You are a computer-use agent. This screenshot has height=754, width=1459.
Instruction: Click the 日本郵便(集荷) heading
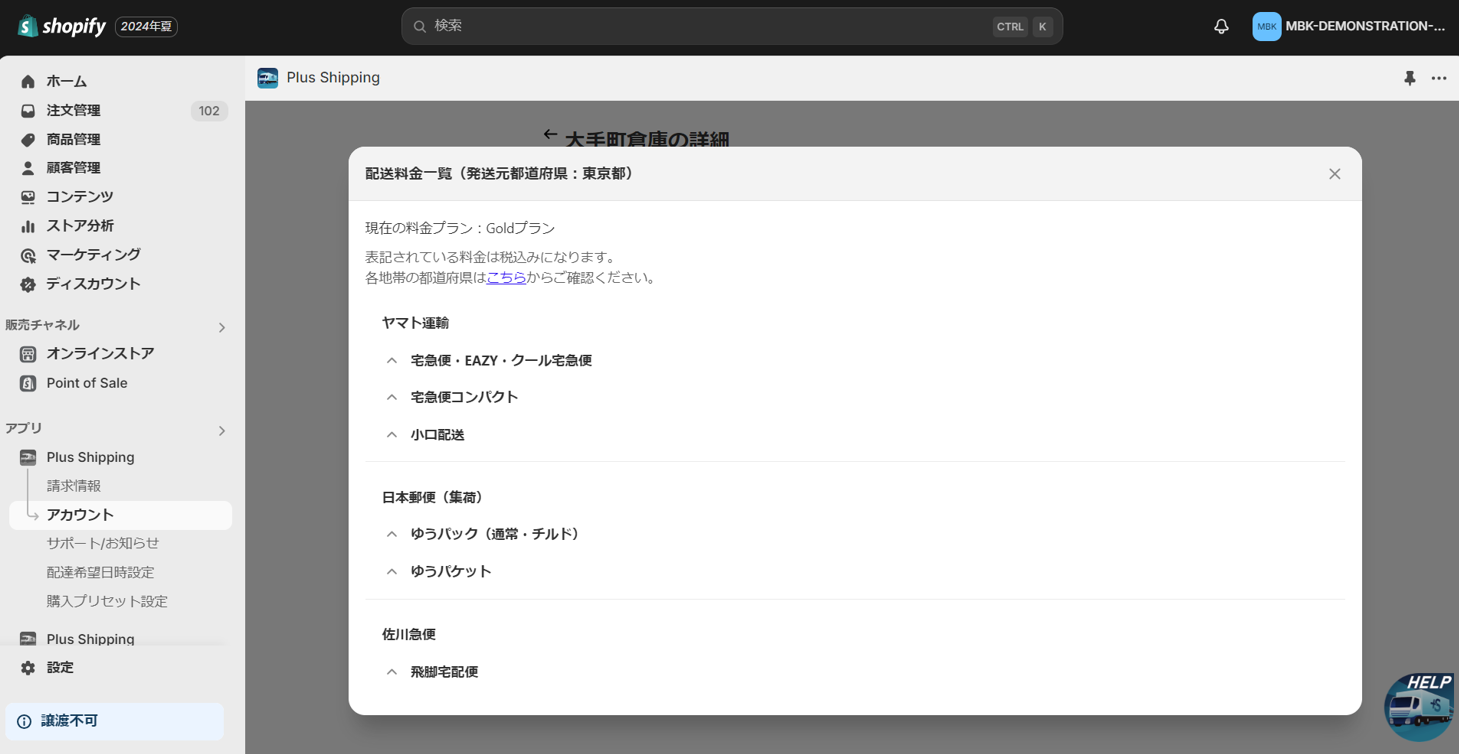432,497
